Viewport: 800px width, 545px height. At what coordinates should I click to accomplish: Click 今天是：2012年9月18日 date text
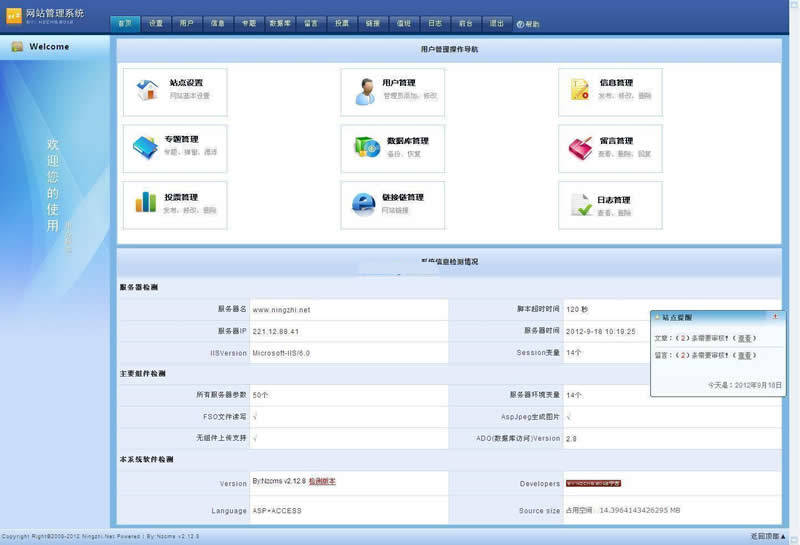click(x=744, y=385)
